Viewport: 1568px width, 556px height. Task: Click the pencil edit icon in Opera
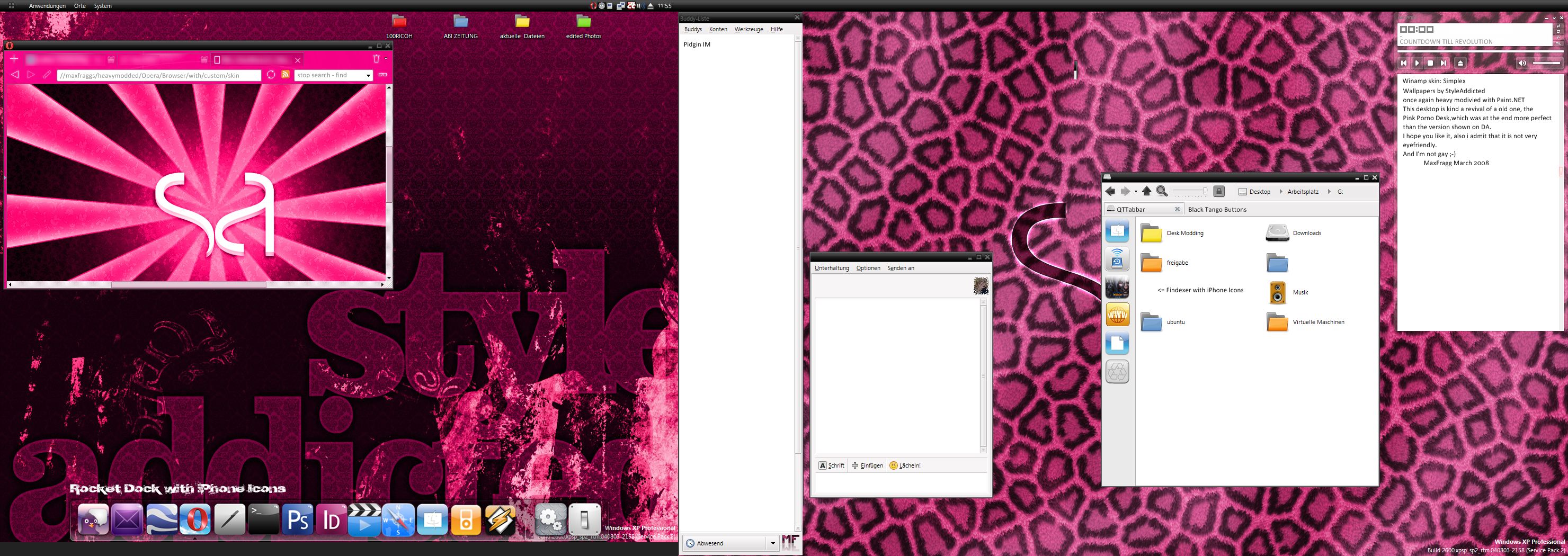(x=46, y=75)
